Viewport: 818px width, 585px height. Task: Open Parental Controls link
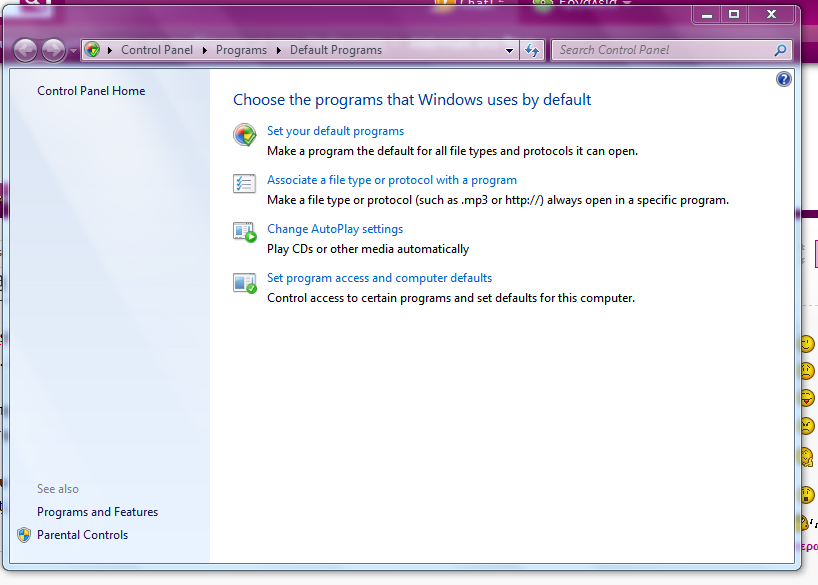[x=82, y=535]
